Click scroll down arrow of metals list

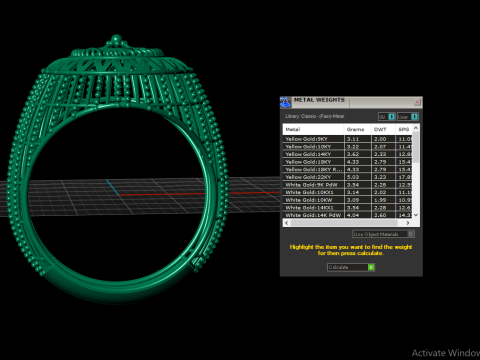pyautogui.click(x=416, y=215)
